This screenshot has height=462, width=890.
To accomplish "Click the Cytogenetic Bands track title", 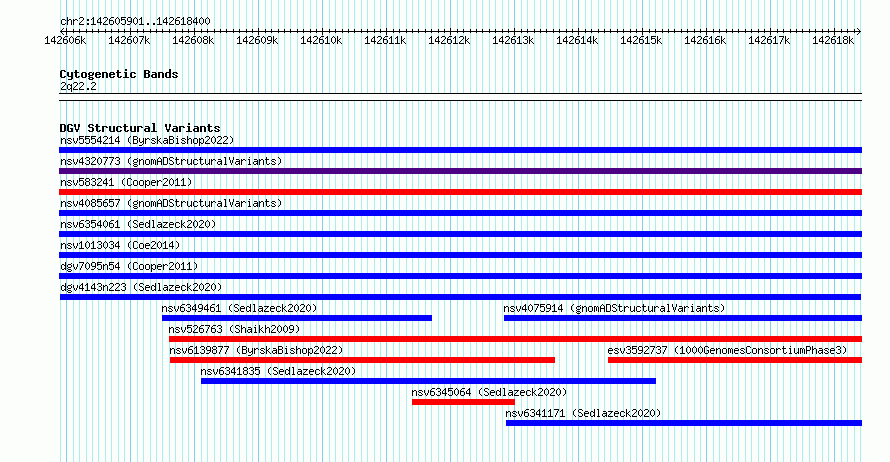I will tap(119, 74).
